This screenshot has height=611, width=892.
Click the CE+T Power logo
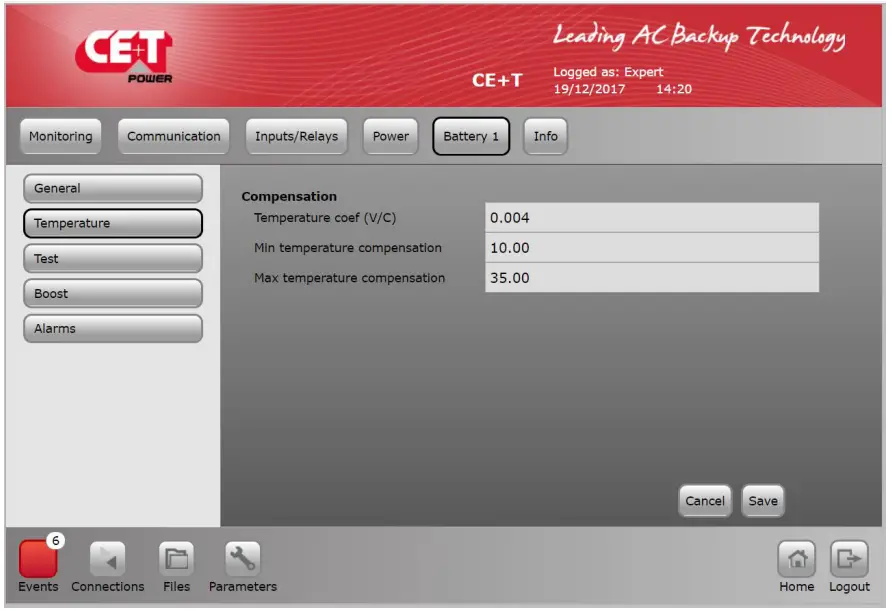(125, 56)
